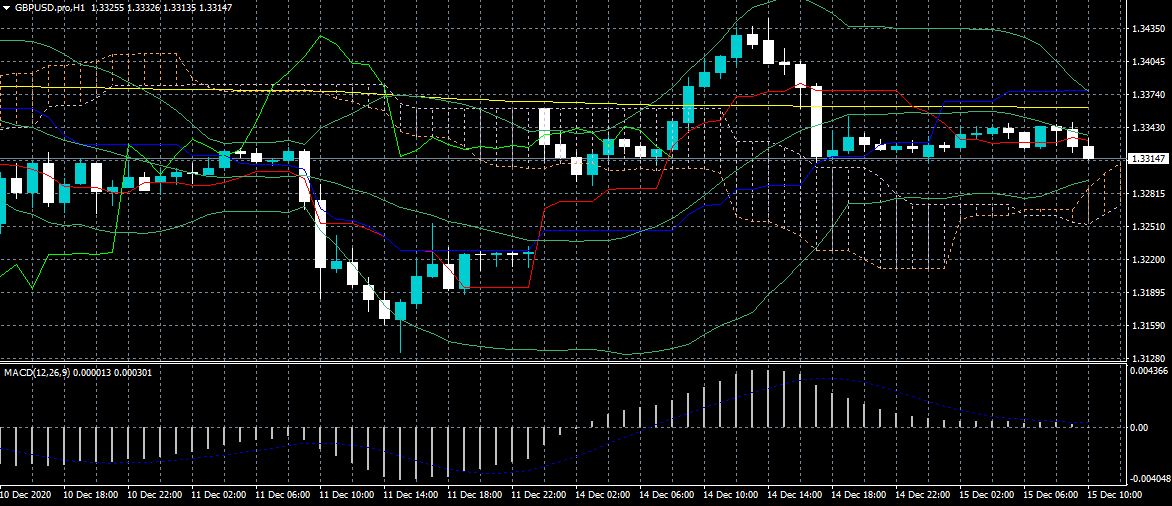The height and width of the screenshot is (506, 1172).
Task: Click the 10 Dec 18:00 time label
Action: click(x=88, y=495)
